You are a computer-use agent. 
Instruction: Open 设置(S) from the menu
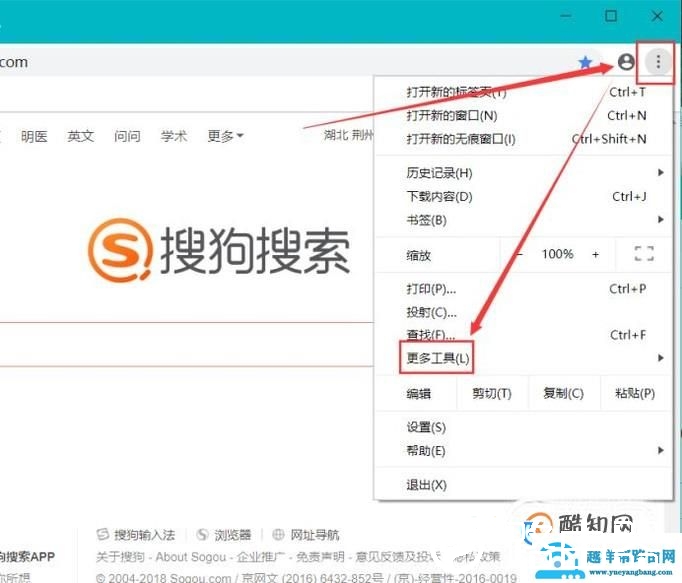pyautogui.click(x=524, y=428)
